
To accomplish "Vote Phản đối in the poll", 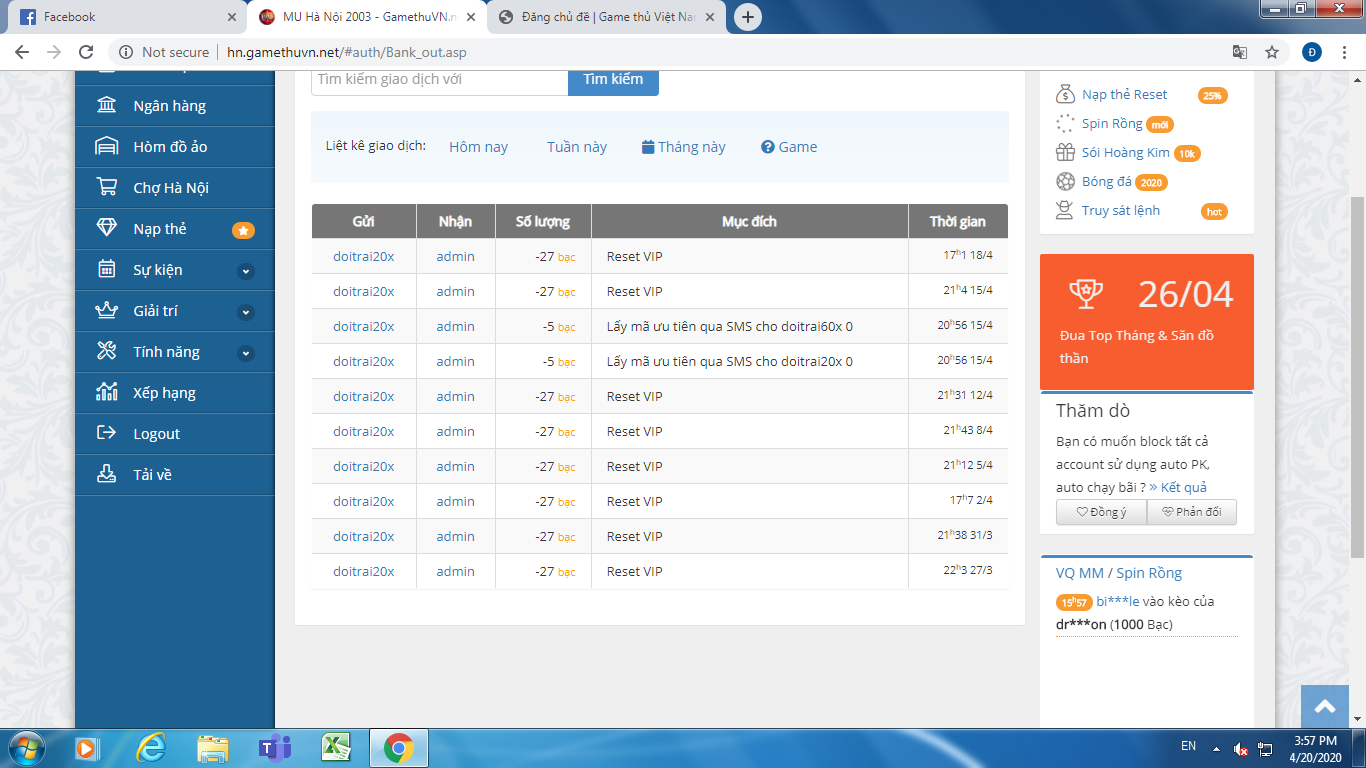I will tap(1191, 512).
